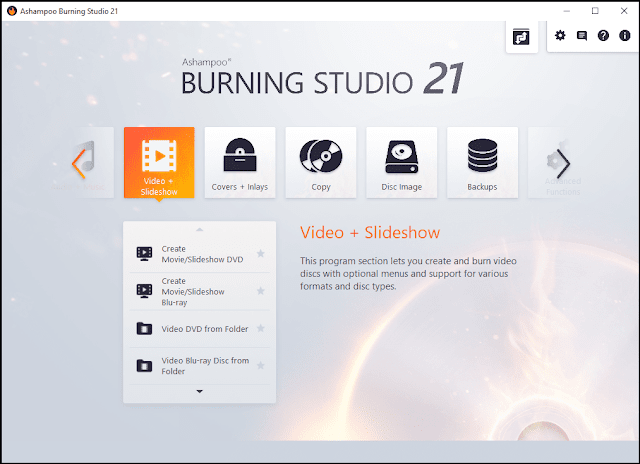
Task: Click the Ashampoo flame icon in the title bar
Action: [12, 11]
